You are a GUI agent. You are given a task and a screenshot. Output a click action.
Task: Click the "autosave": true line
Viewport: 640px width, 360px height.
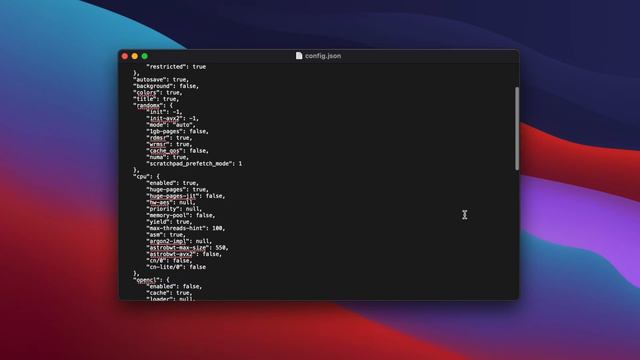click(x=161, y=80)
